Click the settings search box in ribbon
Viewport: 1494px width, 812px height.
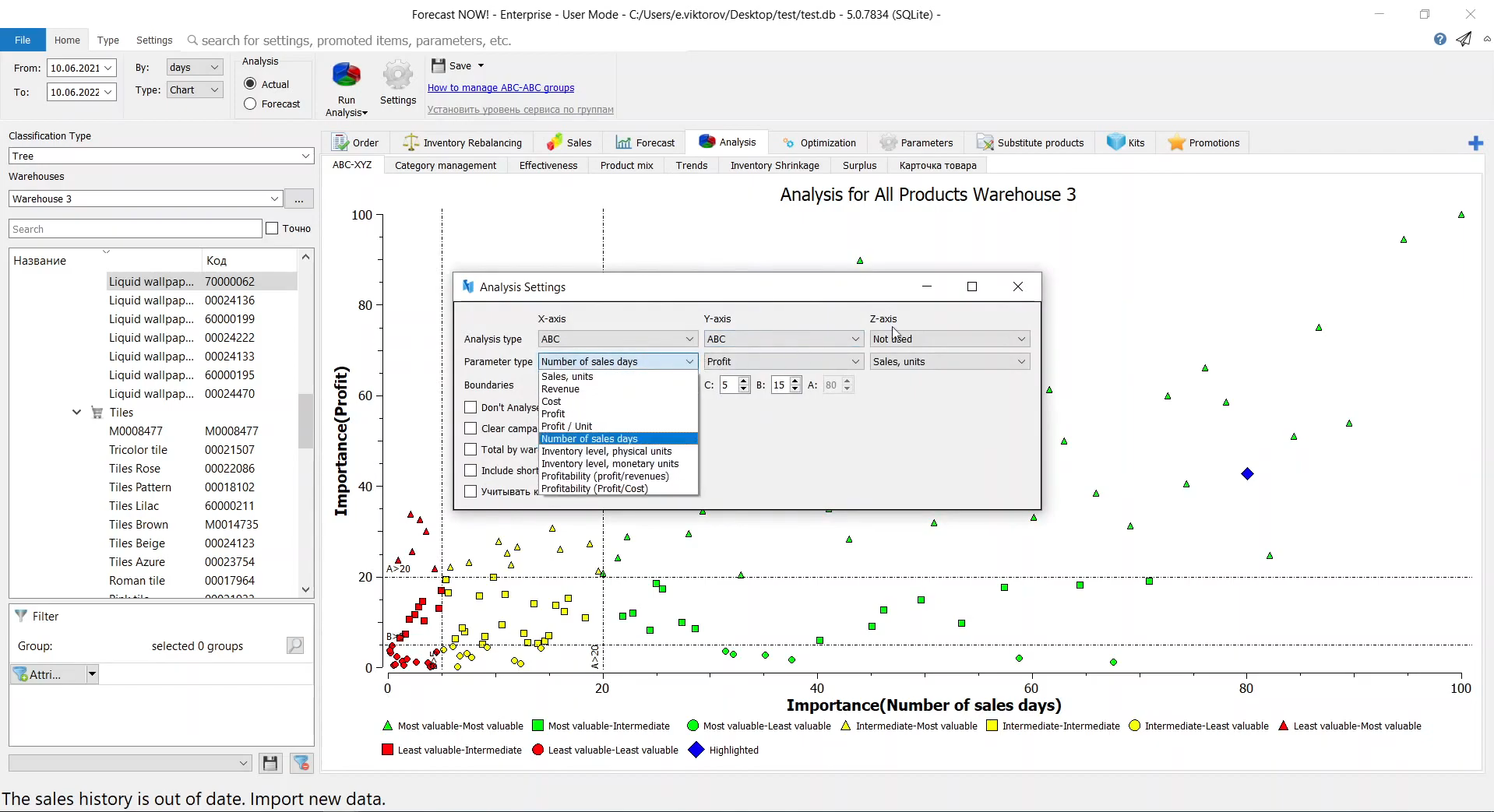[356, 40]
